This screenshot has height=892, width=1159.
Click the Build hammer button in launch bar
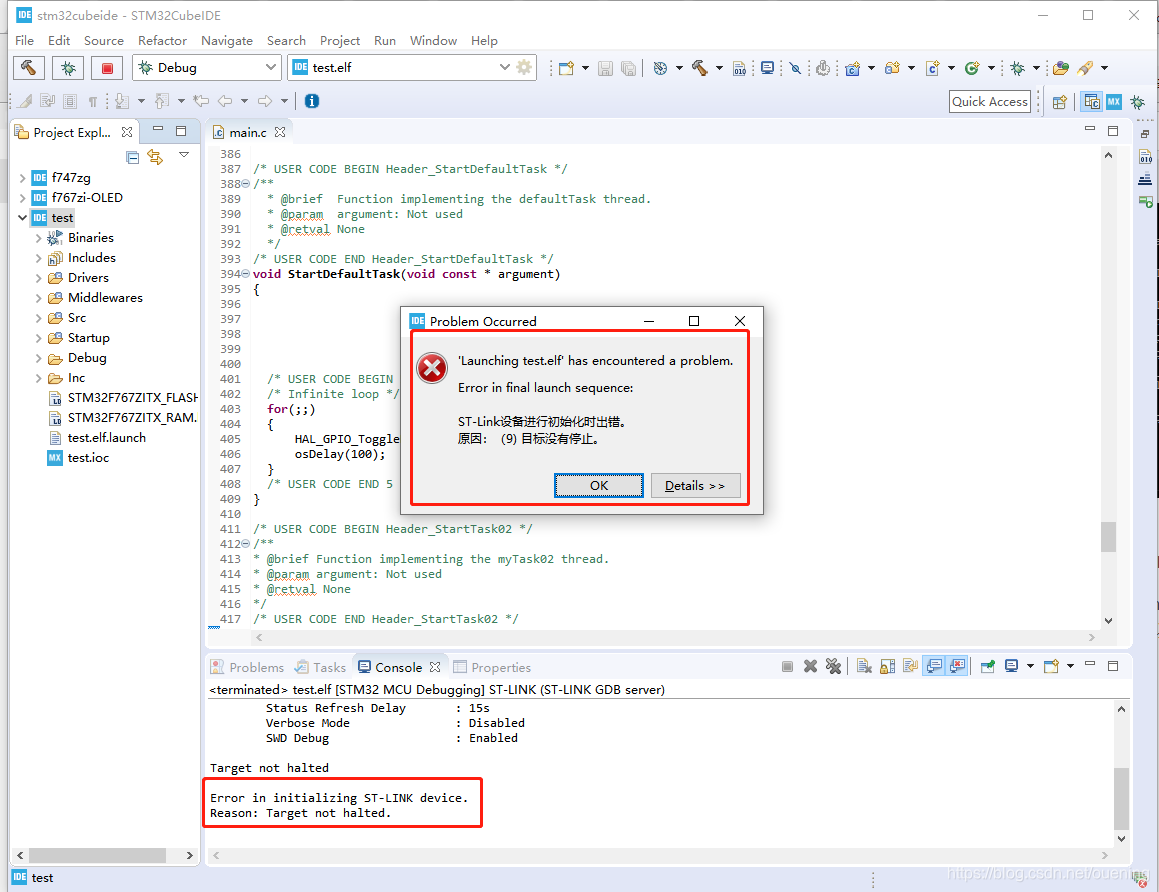[x=29, y=68]
